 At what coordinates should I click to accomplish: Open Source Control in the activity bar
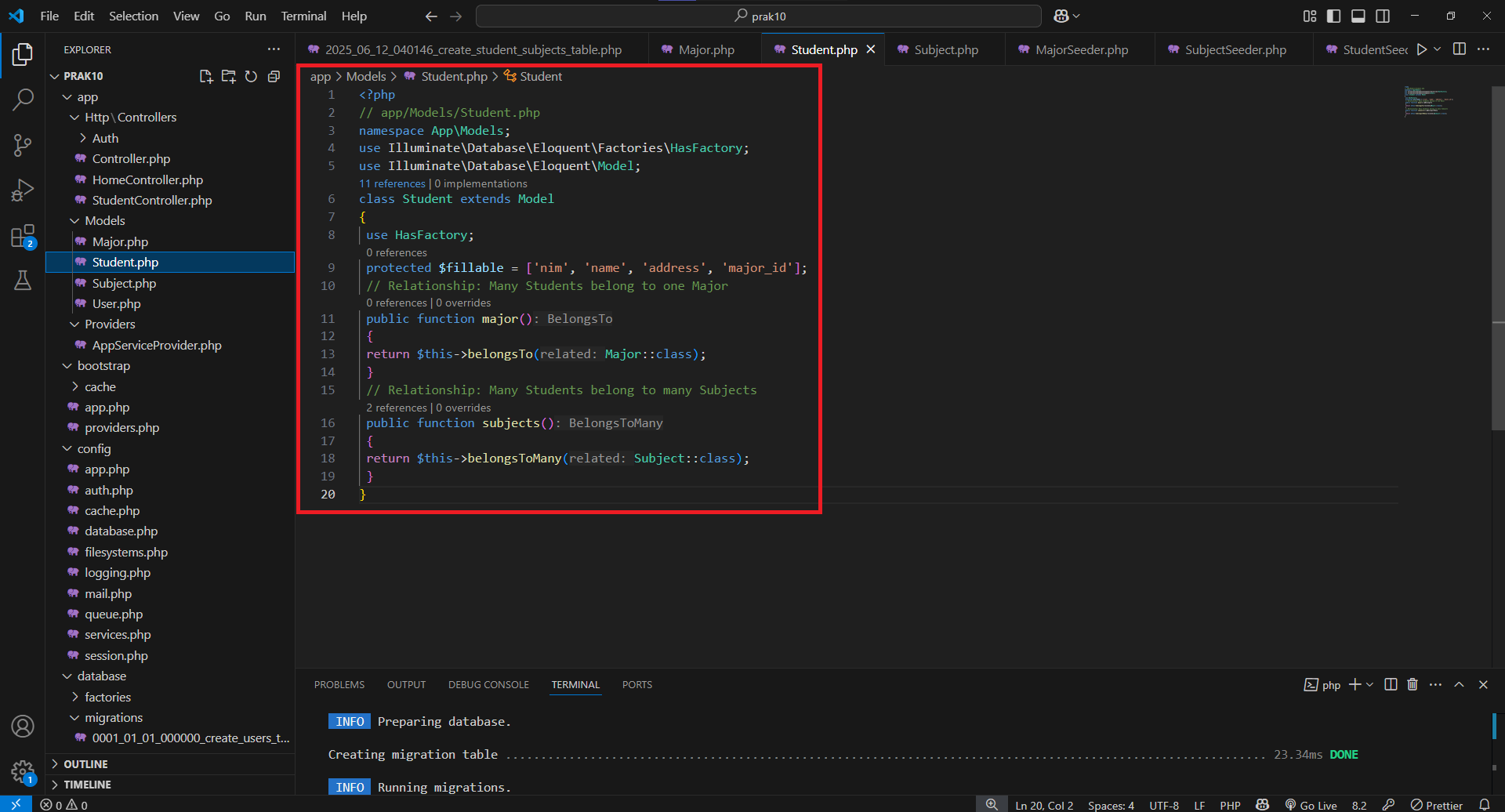23,145
